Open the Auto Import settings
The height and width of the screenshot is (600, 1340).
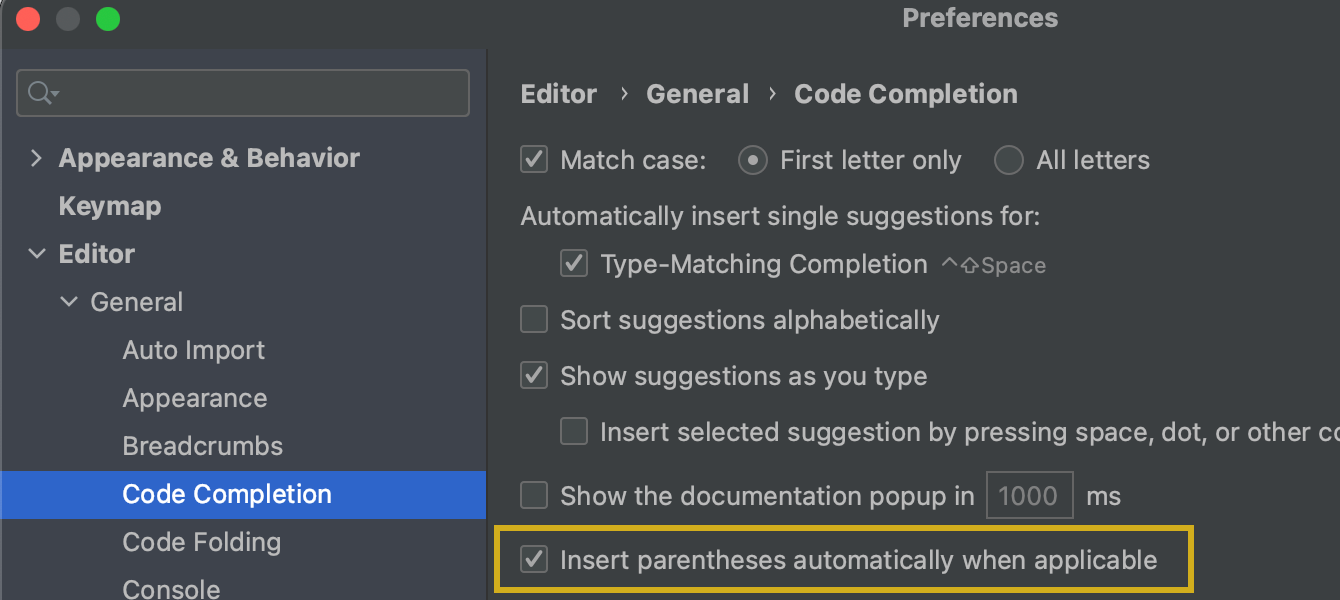(194, 350)
